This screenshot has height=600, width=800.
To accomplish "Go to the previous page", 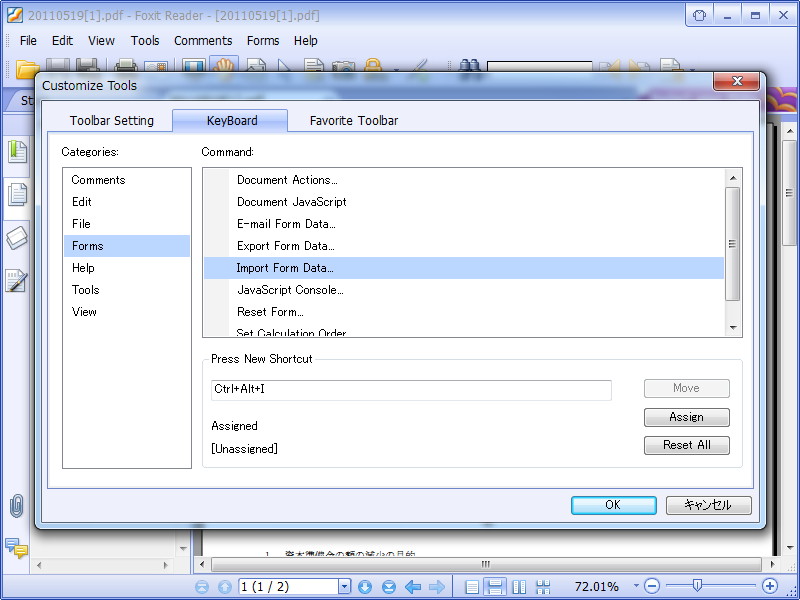I will point(224,587).
